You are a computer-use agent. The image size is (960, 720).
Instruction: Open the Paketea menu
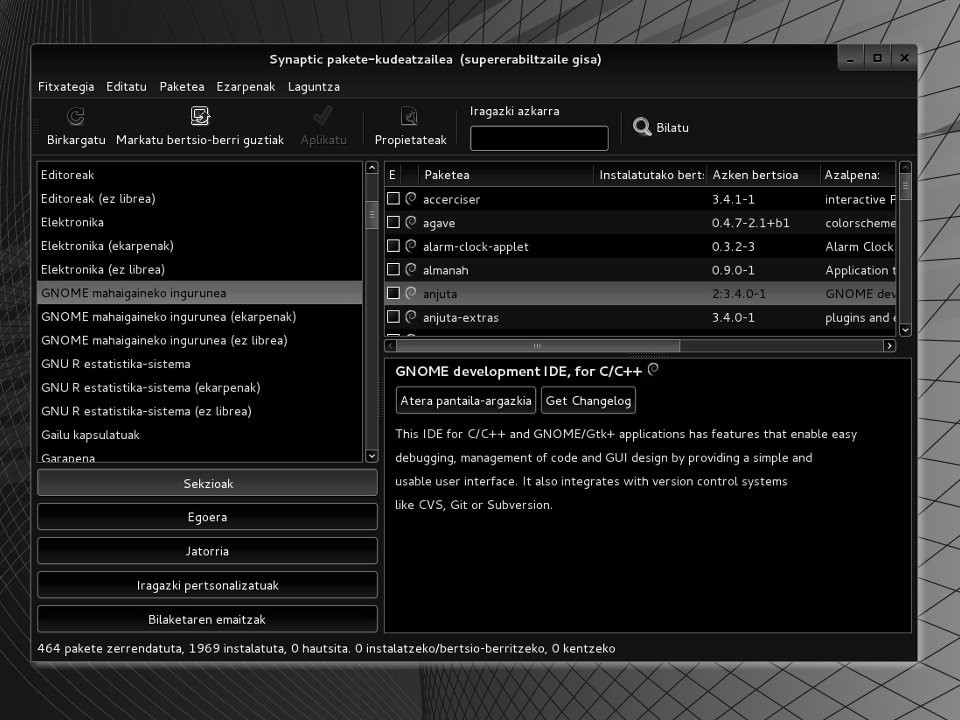click(182, 86)
